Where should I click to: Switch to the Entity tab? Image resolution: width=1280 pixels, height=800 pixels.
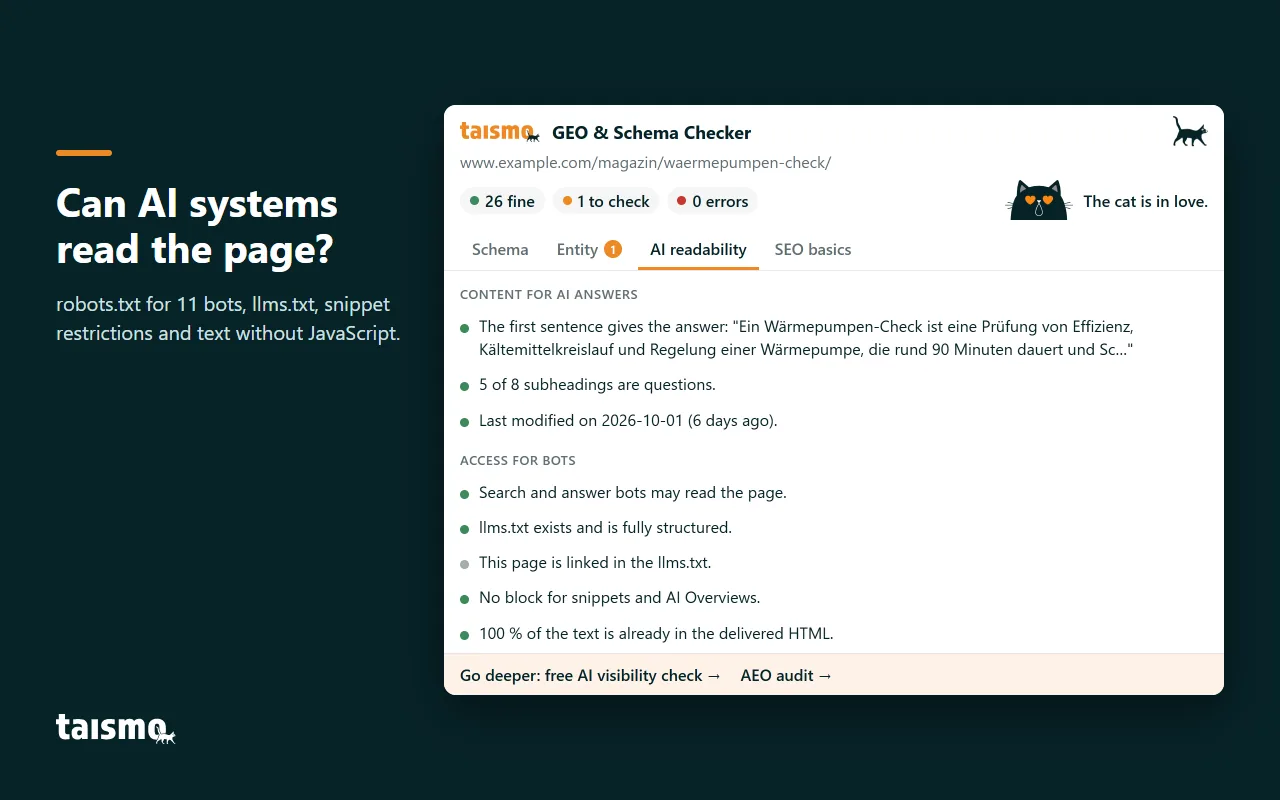coord(589,250)
